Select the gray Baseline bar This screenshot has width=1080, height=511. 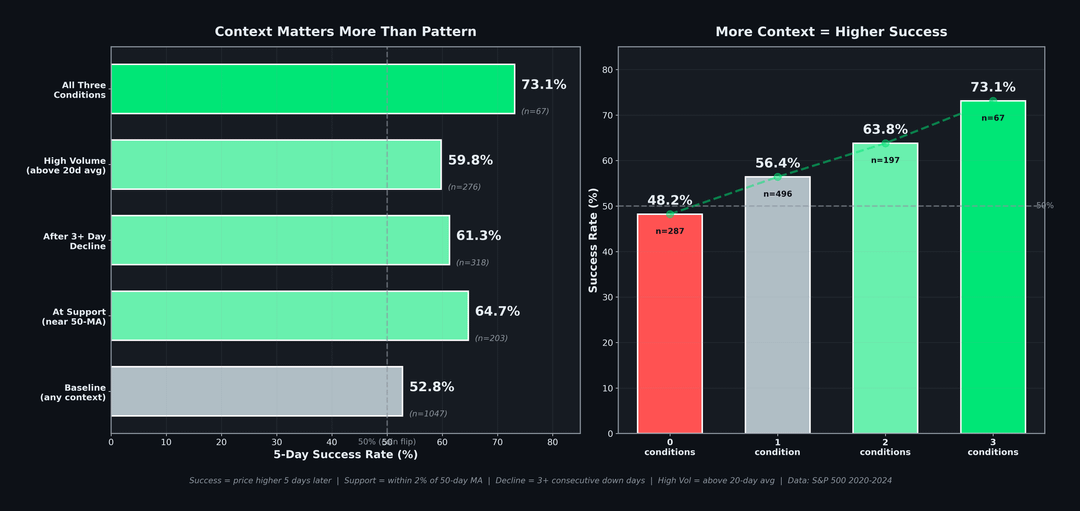tap(256, 391)
